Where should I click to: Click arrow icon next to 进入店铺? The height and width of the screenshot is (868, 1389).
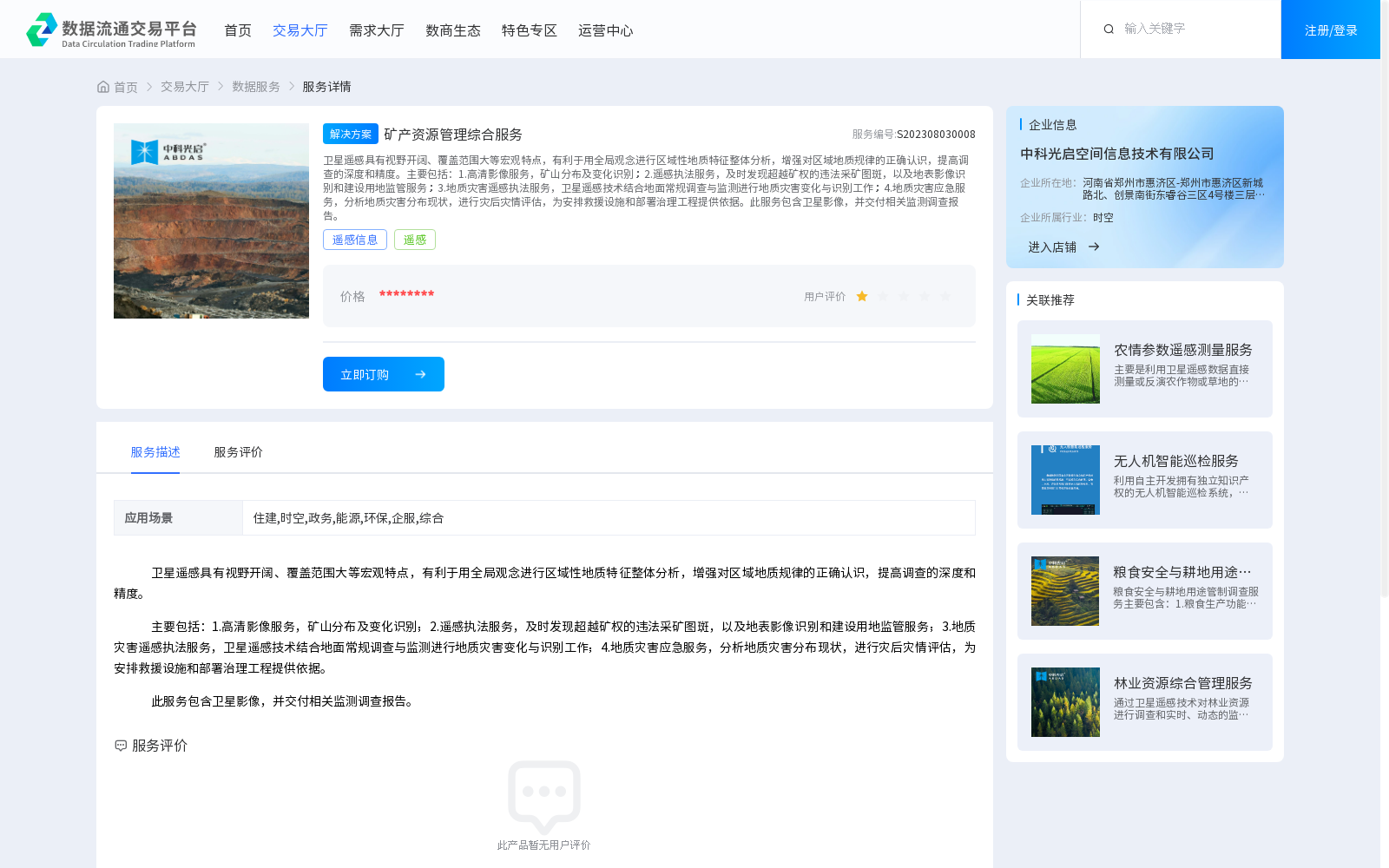coord(1094,247)
